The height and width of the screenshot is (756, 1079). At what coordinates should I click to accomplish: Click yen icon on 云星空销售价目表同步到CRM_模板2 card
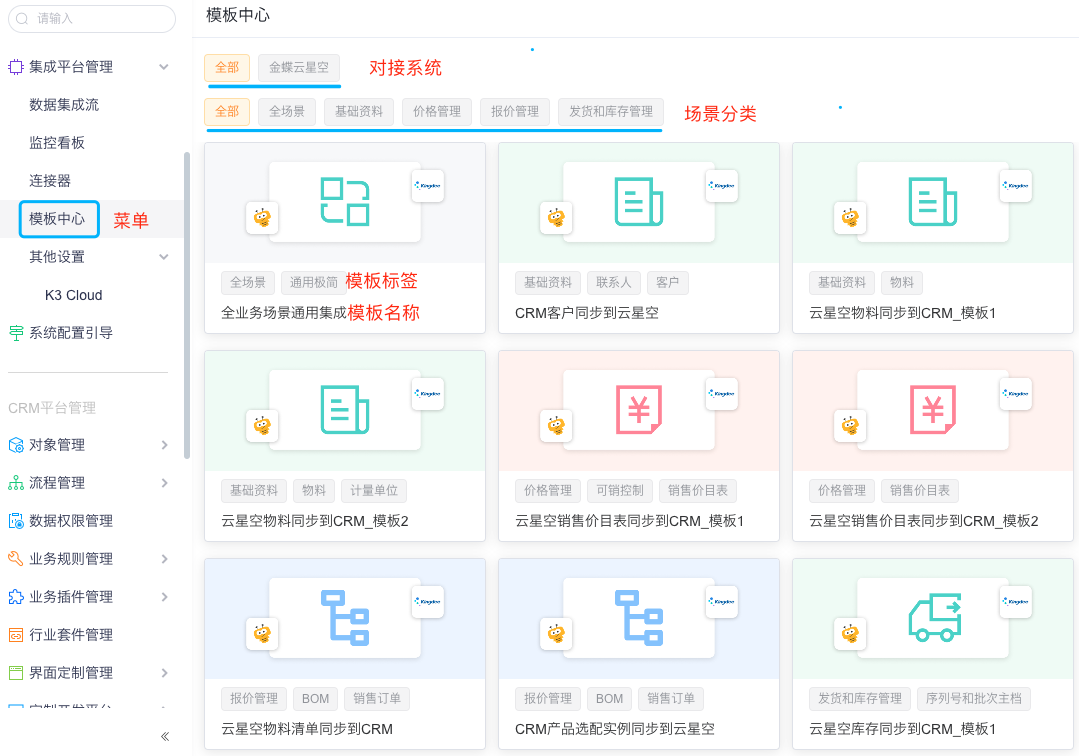point(932,409)
